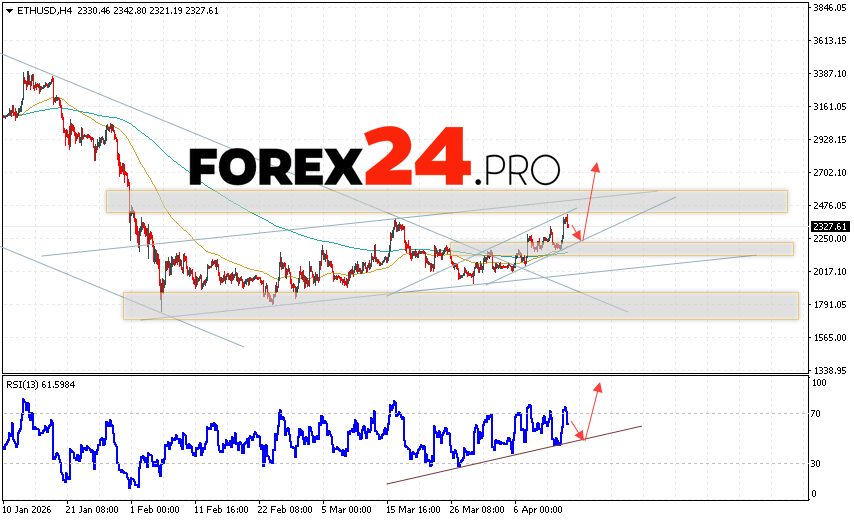Click the current price tag 2327.61
Image resolution: width=854 pixels, height=521 pixels.
coord(830,227)
